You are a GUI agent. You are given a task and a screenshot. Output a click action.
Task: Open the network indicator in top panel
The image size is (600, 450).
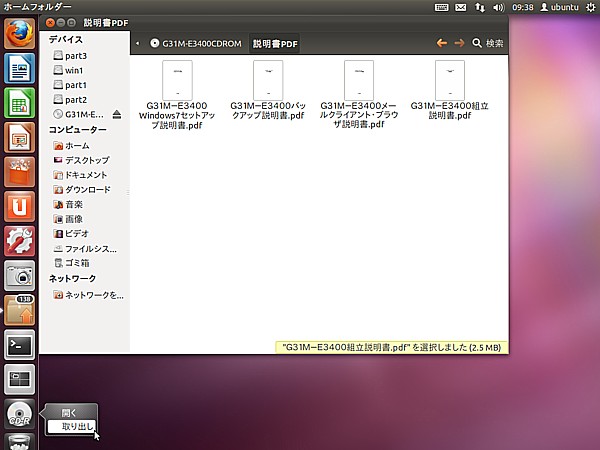point(479,7)
